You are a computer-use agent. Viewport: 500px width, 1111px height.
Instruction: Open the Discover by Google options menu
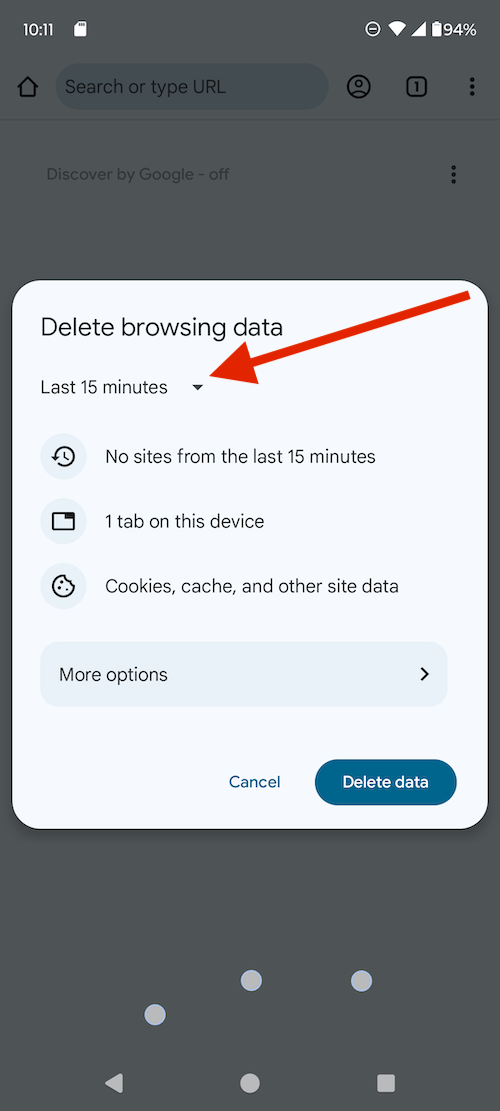[x=453, y=174]
